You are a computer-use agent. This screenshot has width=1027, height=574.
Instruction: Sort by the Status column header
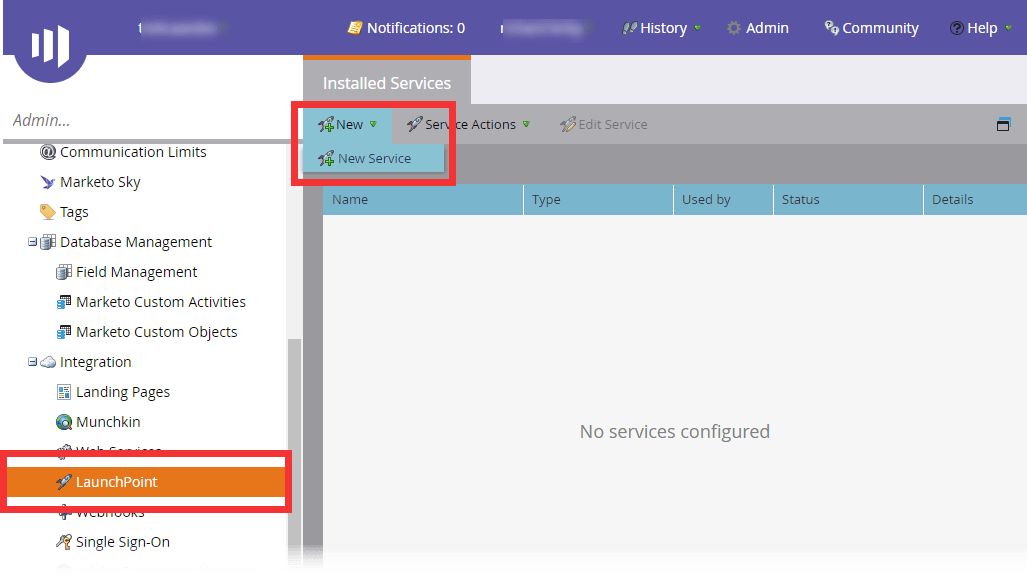click(848, 200)
